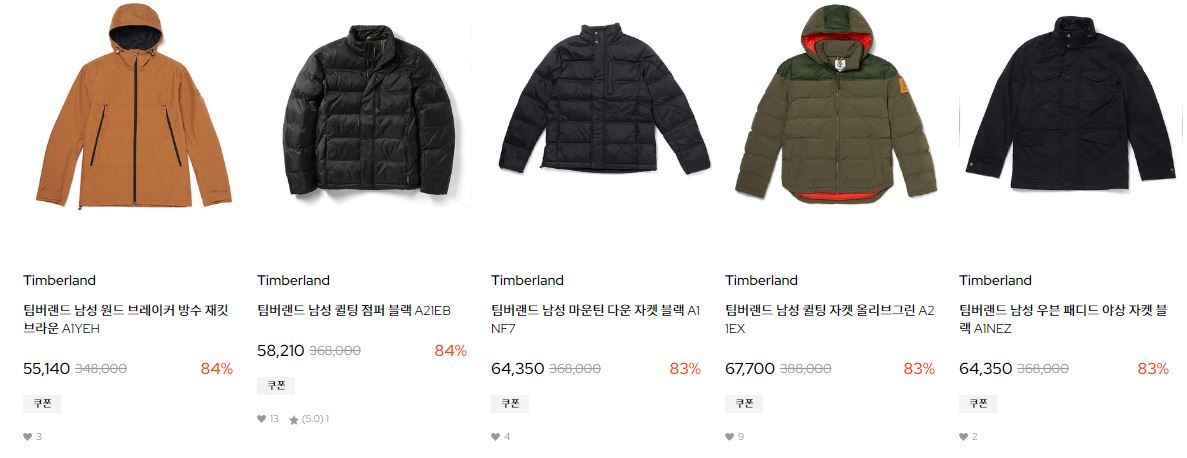
Task: Open brown hooded windbreaker product image
Action: pos(134,106)
